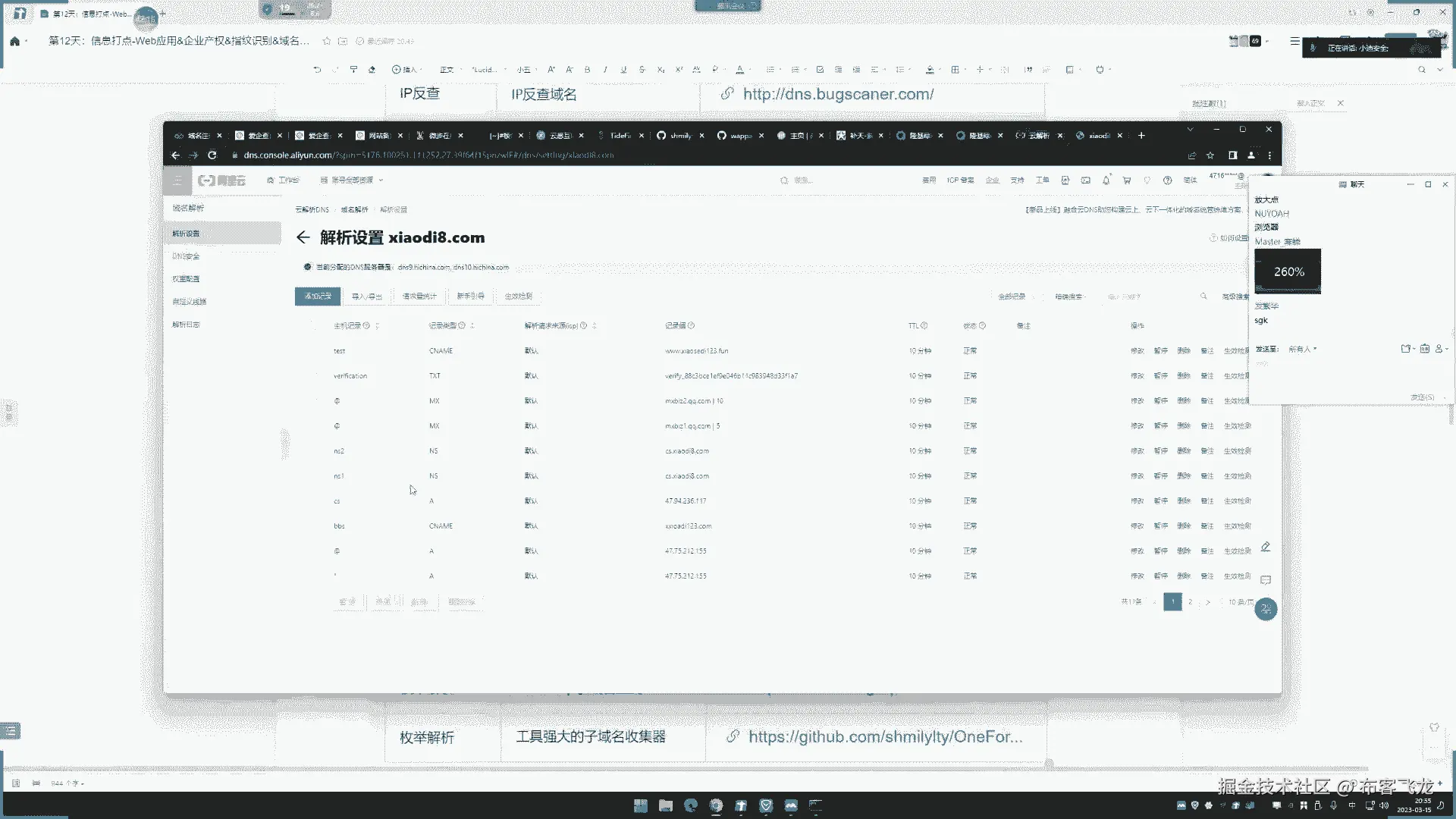
Task: Open the Aliyun shopping cart icon
Action: pyautogui.click(x=1126, y=180)
